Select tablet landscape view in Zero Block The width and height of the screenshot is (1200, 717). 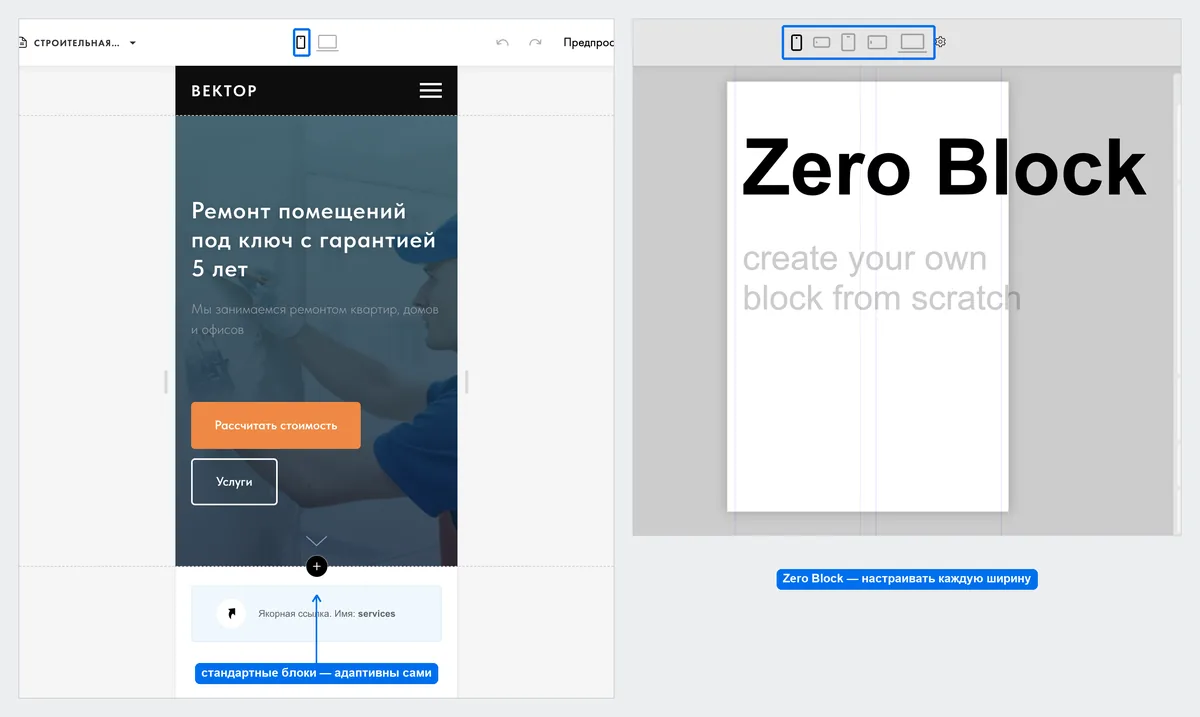click(877, 42)
